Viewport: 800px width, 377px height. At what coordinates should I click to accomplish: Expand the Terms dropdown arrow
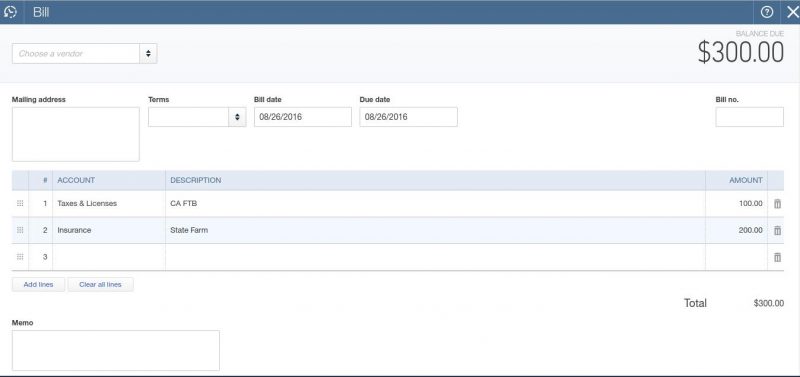pos(237,117)
